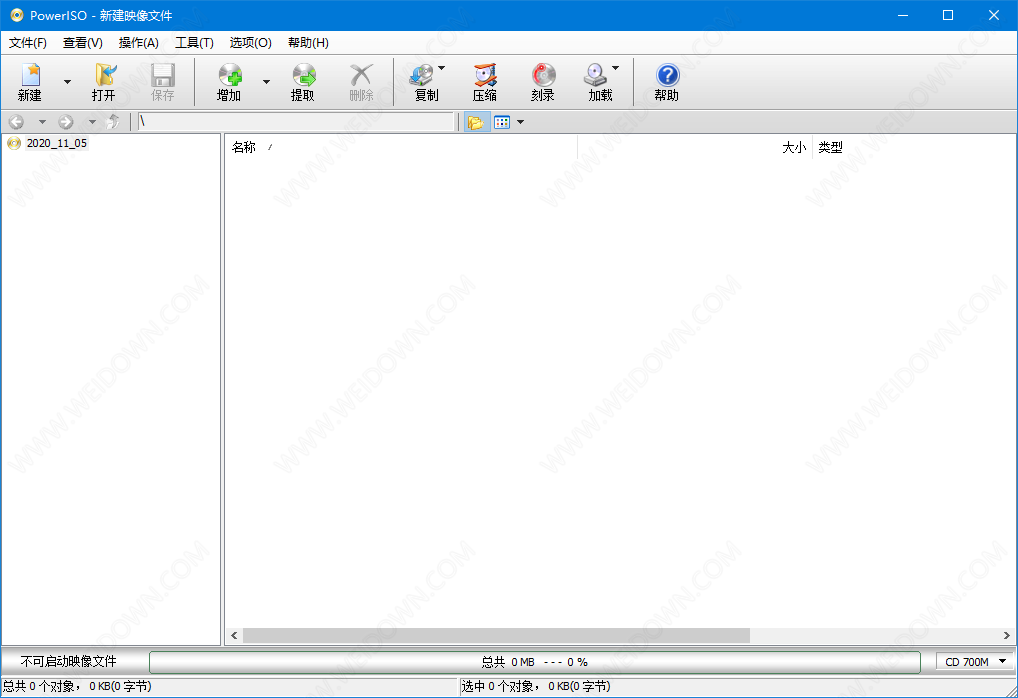Click the 加载 (Mount) drive icon

(x=595, y=75)
